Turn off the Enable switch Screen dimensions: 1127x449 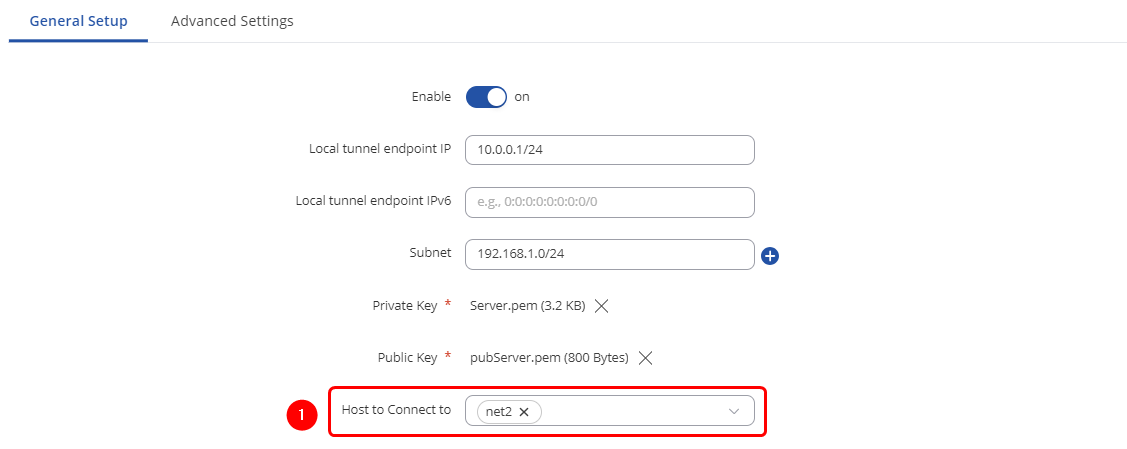(x=487, y=97)
